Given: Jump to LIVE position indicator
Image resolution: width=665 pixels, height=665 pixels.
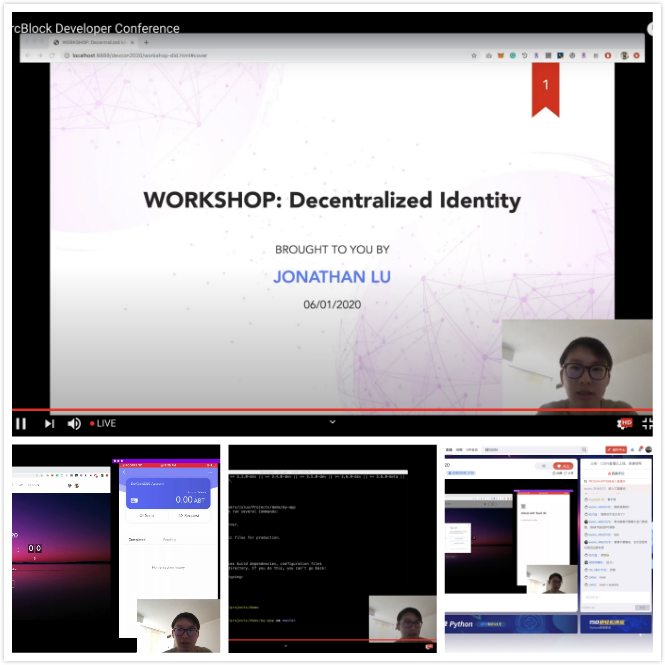Looking at the screenshot, I should [x=104, y=424].
